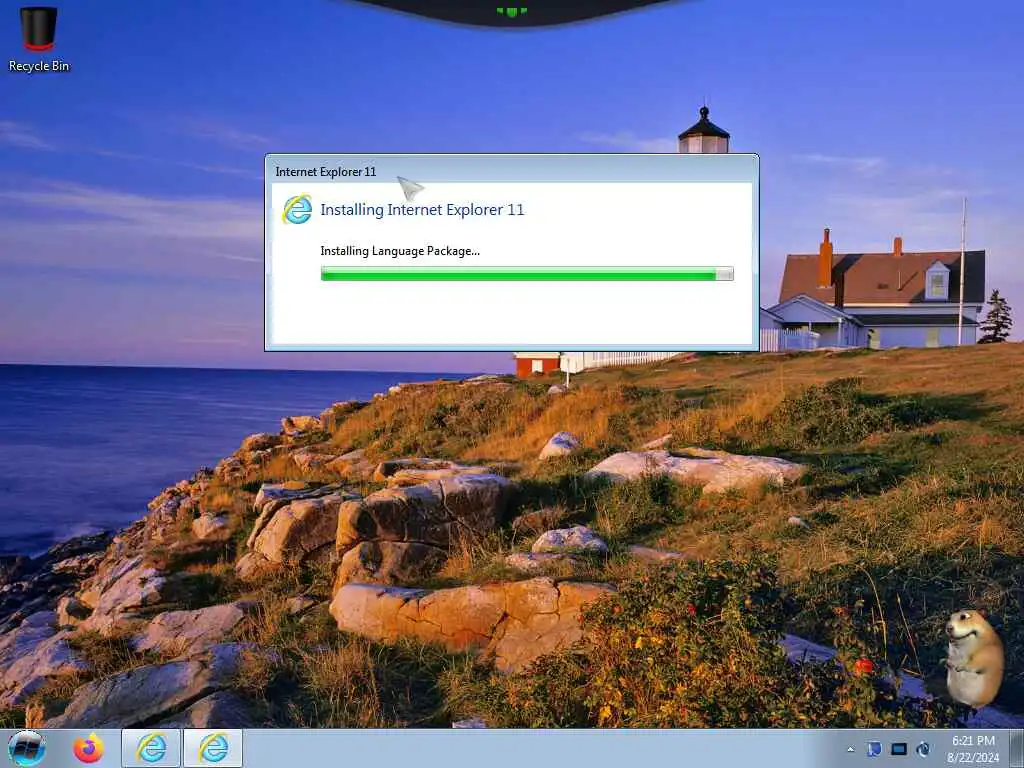Click the "Installing Language Package..." status text
This screenshot has height=768, width=1024.
[x=400, y=251]
